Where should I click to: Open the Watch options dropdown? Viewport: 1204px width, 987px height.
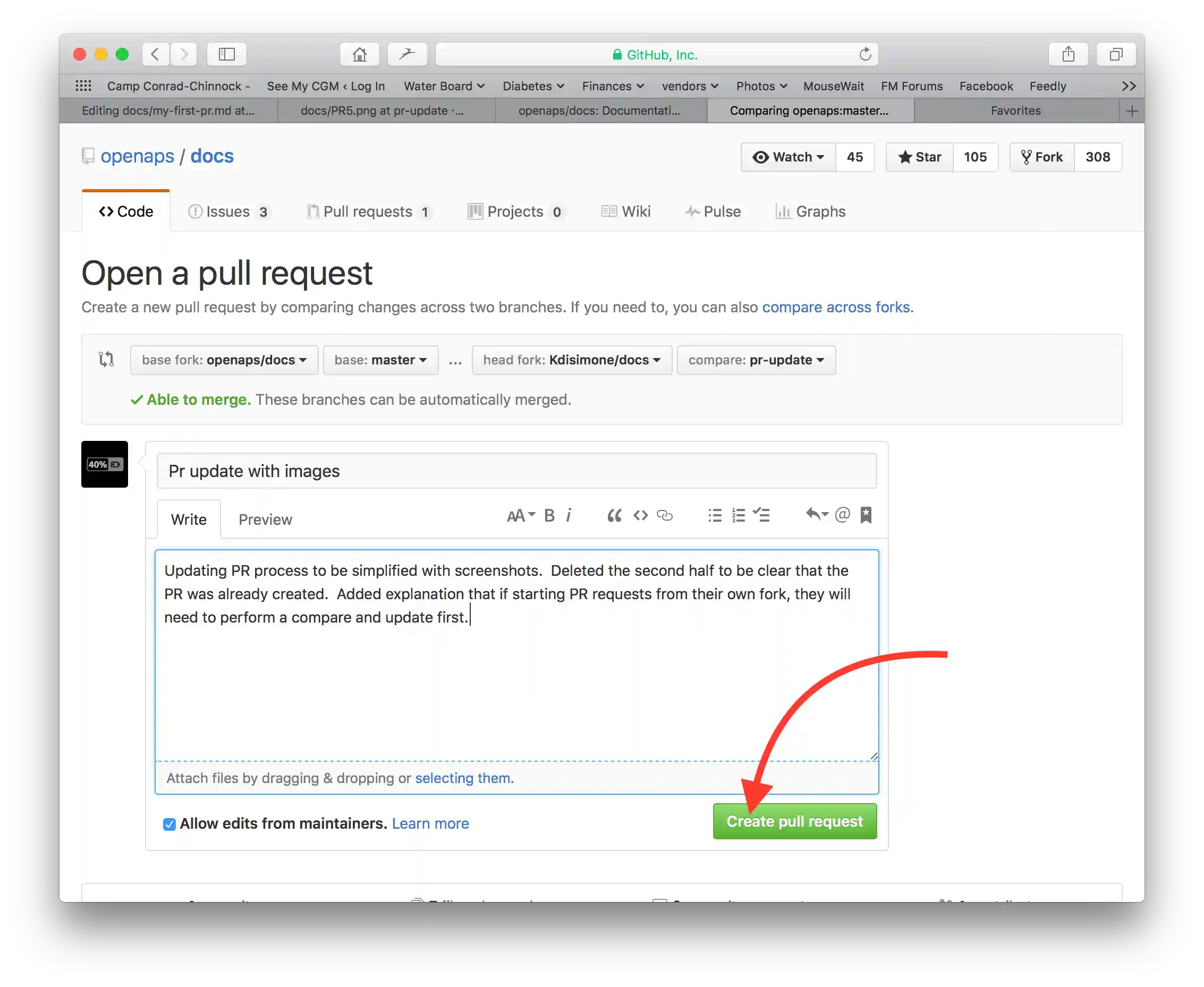[788, 157]
